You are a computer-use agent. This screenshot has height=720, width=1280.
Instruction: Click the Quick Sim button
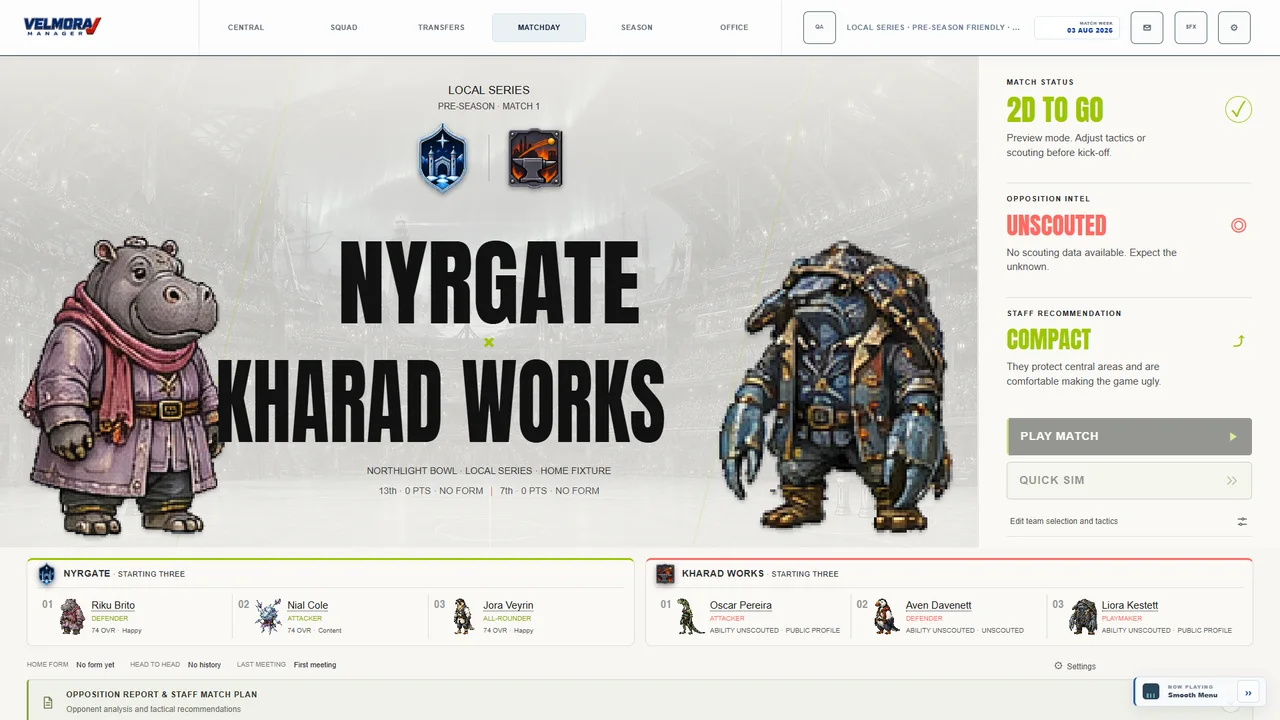[x=1129, y=480]
